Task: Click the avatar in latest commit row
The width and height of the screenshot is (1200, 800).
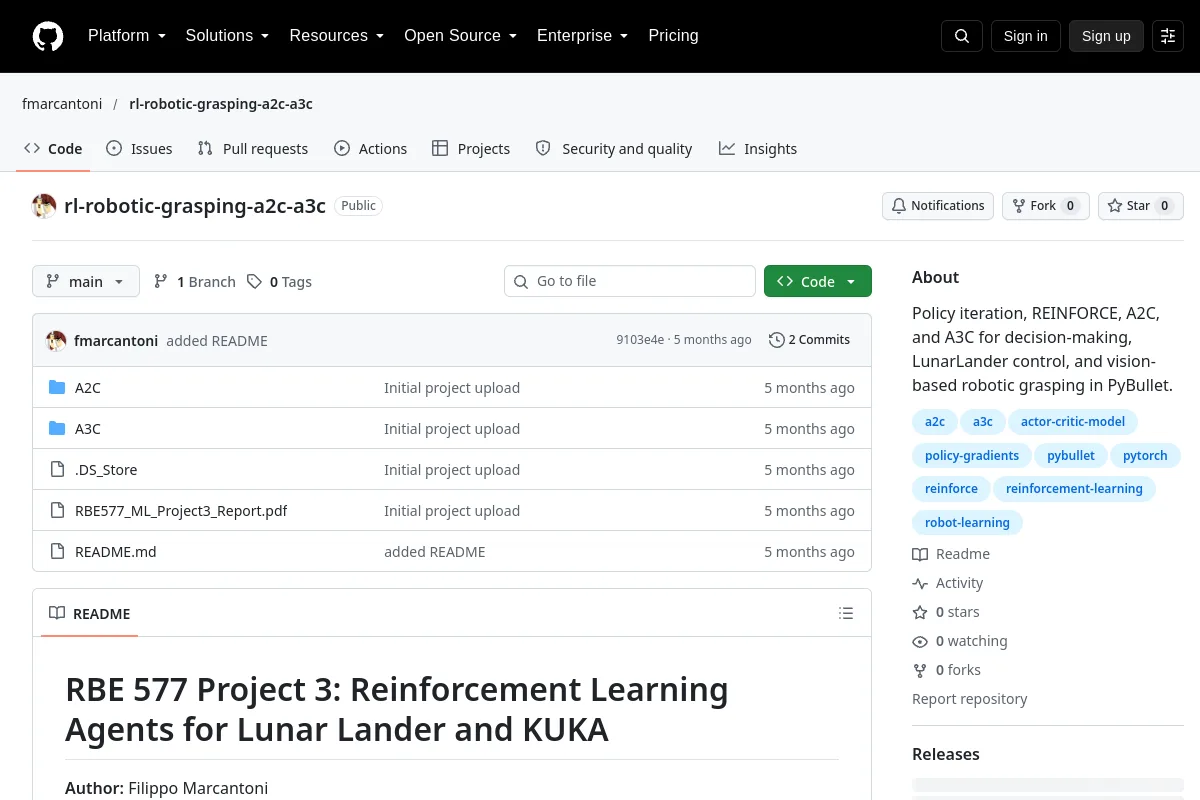Action: (x=56, y=340)
